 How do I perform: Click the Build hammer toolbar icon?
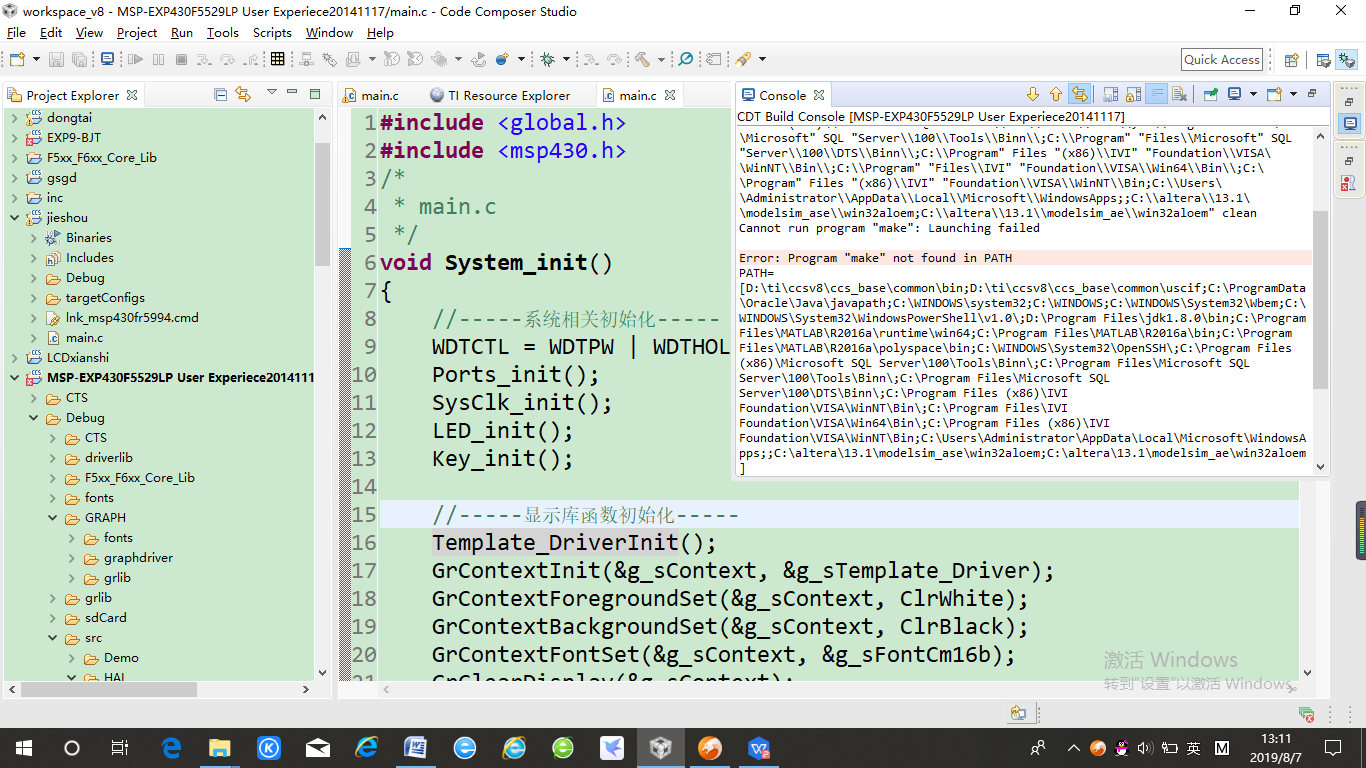tap(642, 59)
